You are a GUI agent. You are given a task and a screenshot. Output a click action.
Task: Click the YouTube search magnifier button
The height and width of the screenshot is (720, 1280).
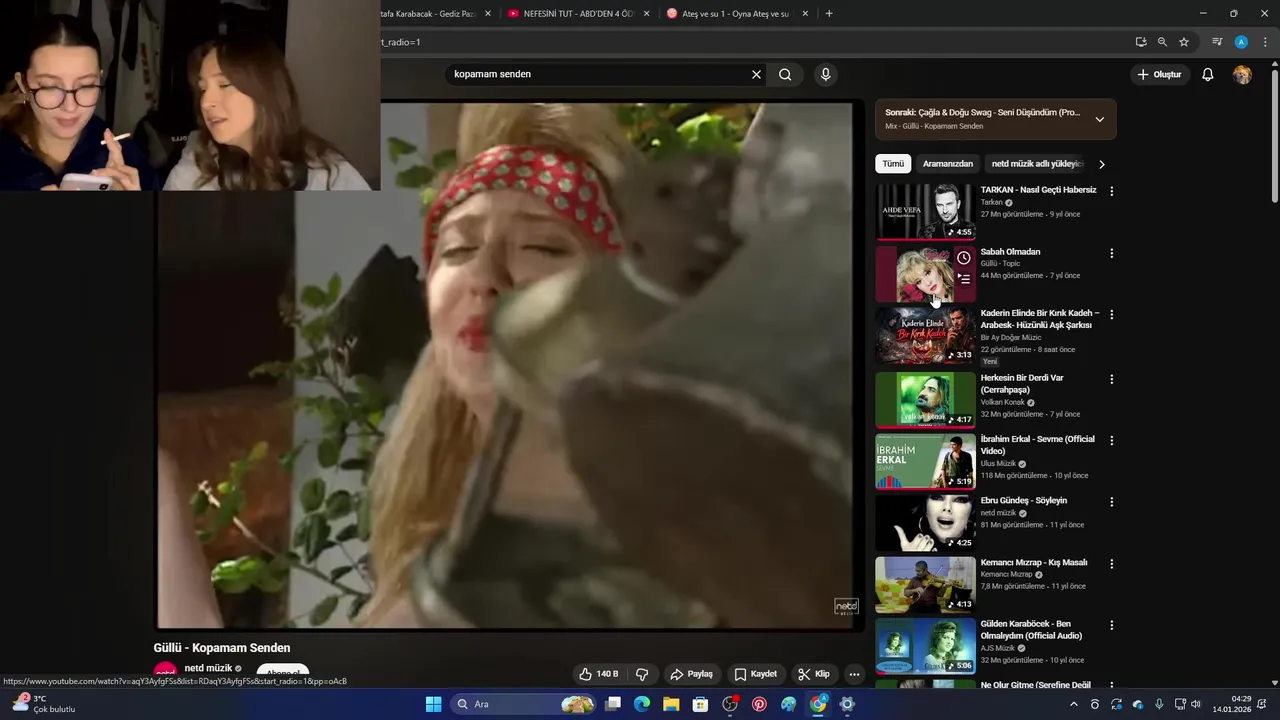[785, 74]
